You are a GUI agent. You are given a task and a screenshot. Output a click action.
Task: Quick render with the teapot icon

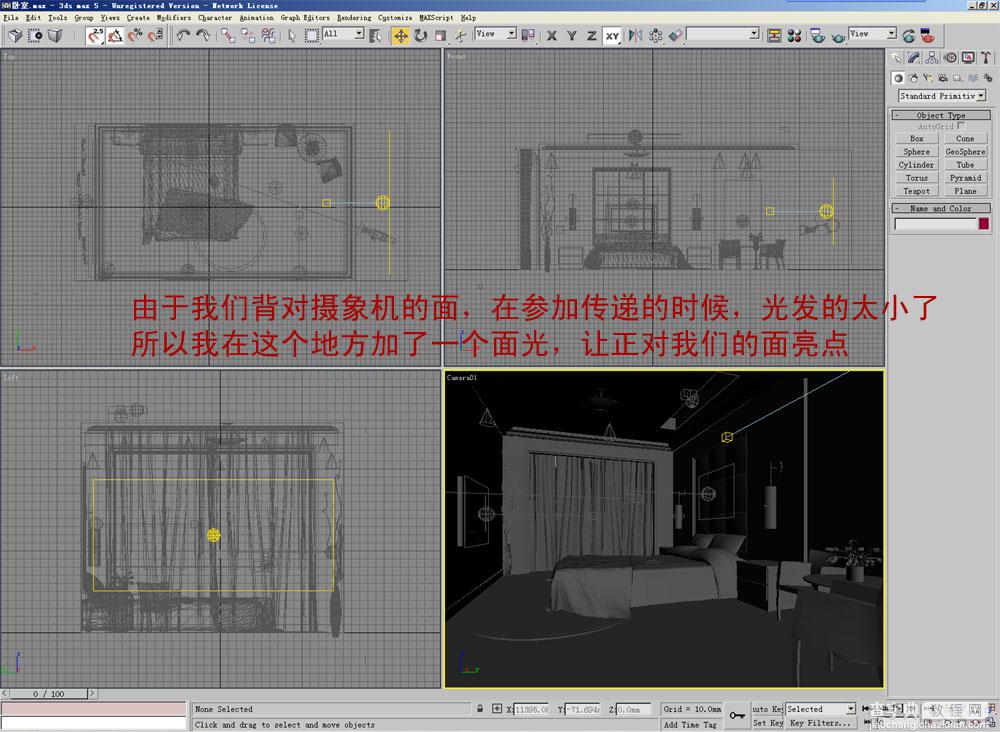click(x=839, y=37)
